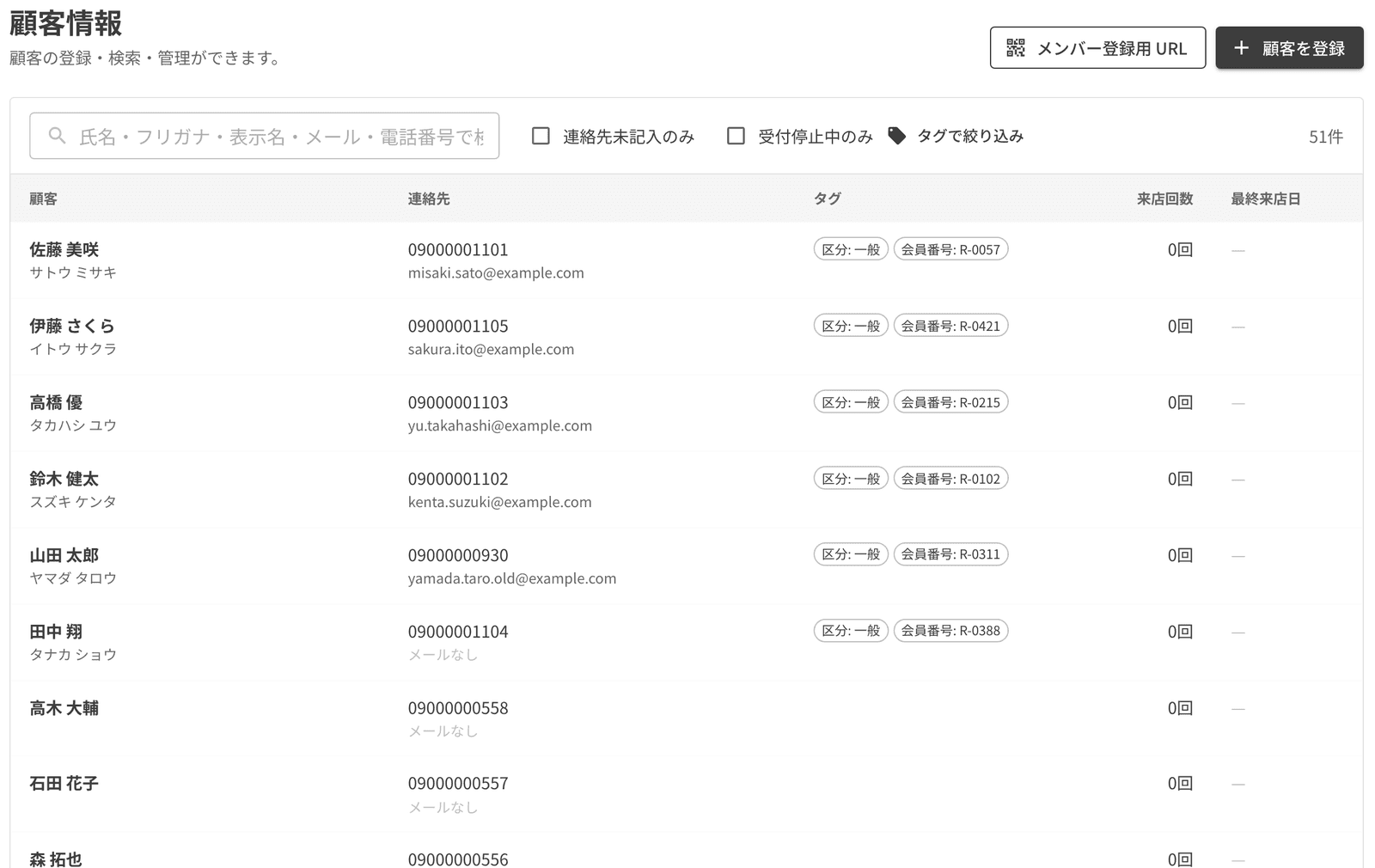Click 区分: 一般 tag in 佐藤 美咲 row
The image size is (1375, 868).
point(851,249)
